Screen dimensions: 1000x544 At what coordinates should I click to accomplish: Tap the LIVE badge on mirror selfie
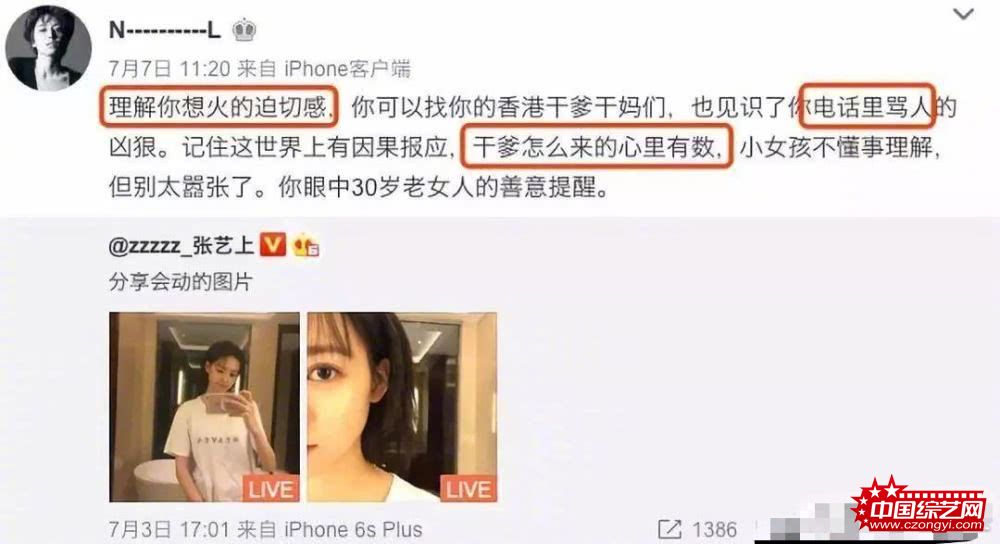point(272,489)
